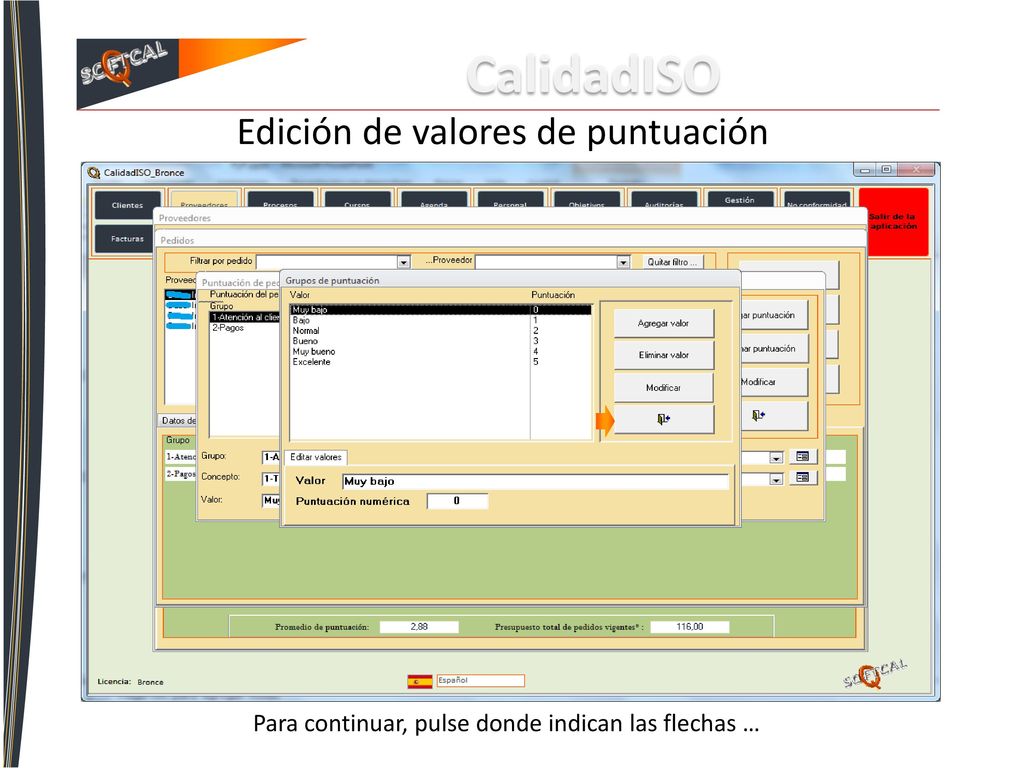
Task: Click the 'Valor' column header
Action: (x=300, y=295)
